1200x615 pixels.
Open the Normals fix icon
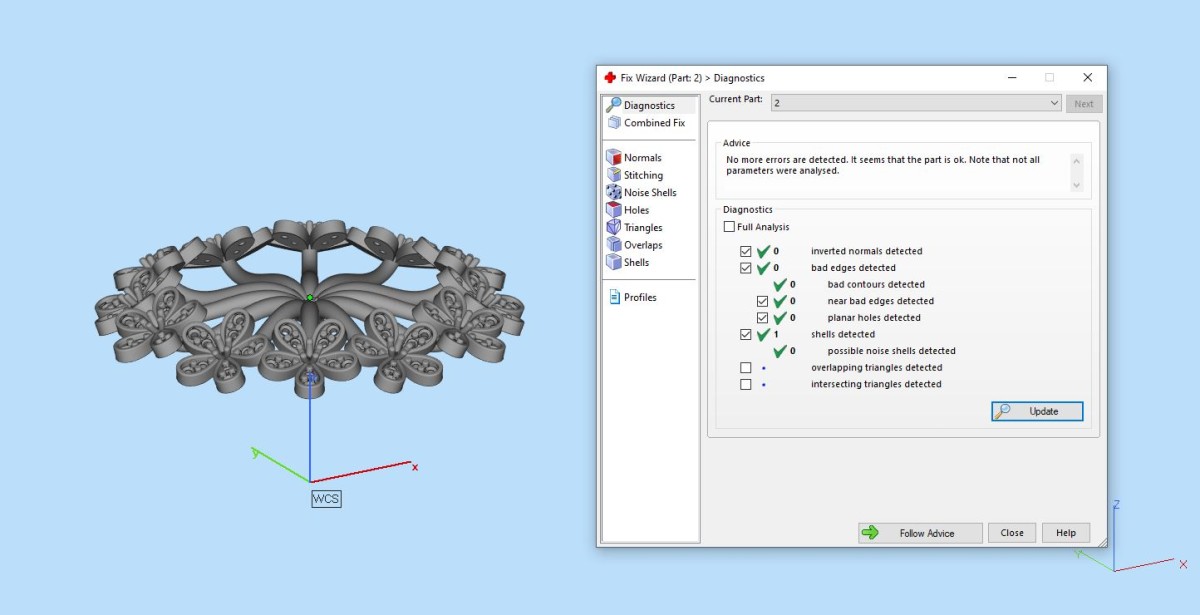pos(613,158)
